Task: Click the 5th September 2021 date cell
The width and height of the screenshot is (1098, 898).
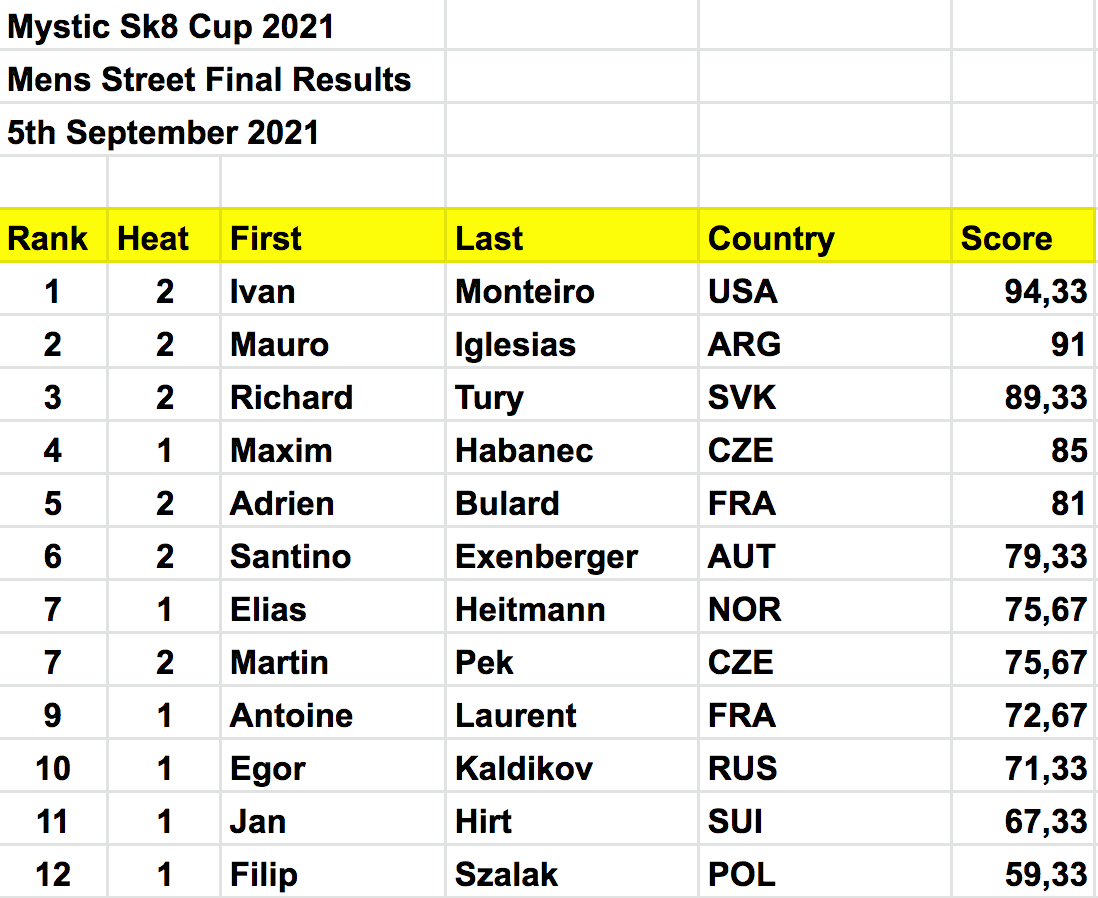Action: pyautogui.click(x=163, y=133)
